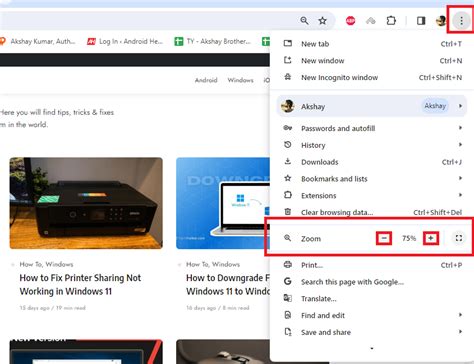
Task: Expand Save and share submenu
Action: click(372, 332)
